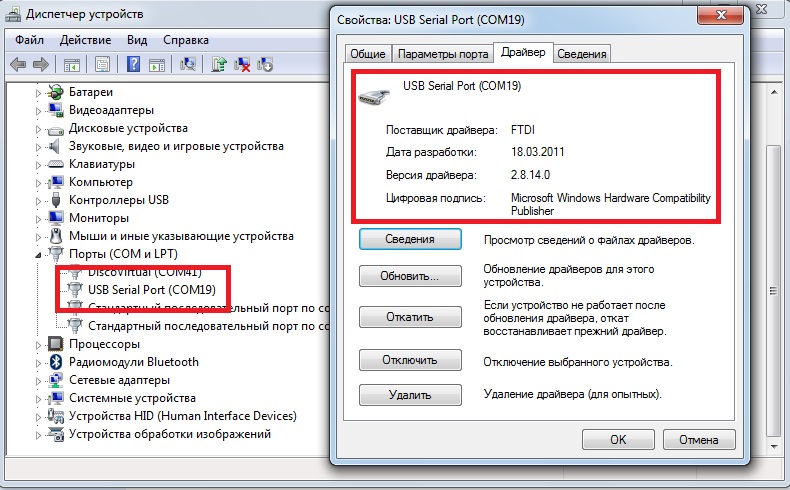Select Мониторы in the device tree
Image resolution: width=790 pixels, height=490 pixels.
pyautogui.click(x=99, y=218)
